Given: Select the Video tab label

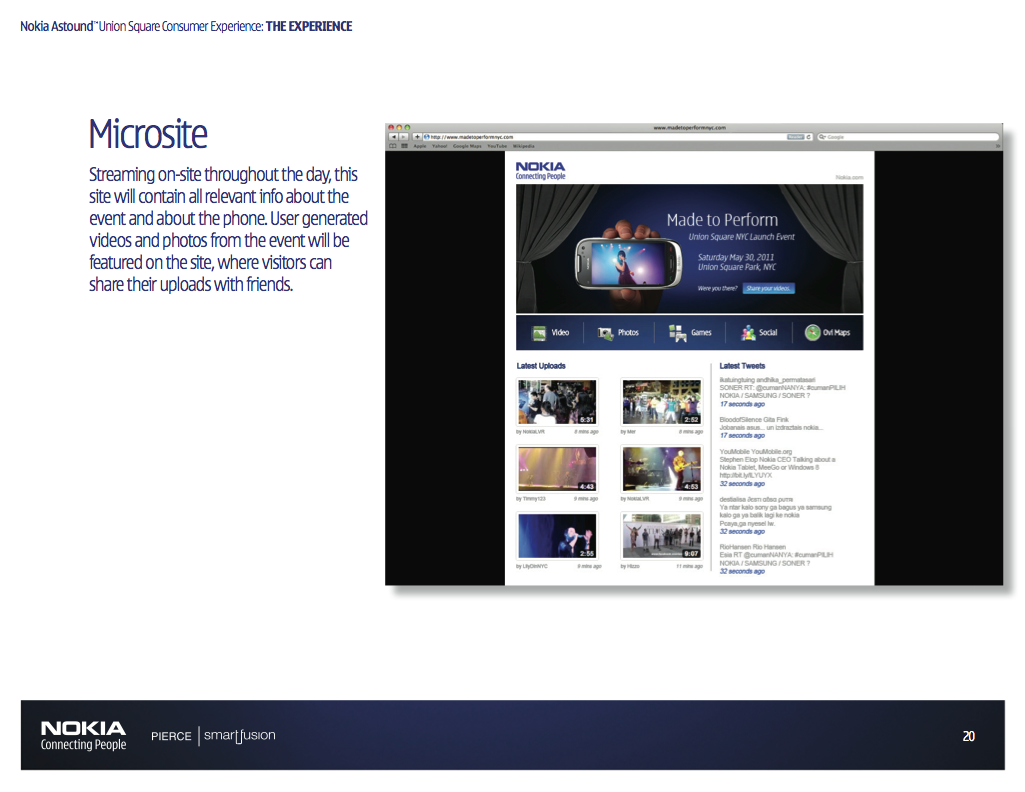Looking at the screenshot, I should pos(560,333).
